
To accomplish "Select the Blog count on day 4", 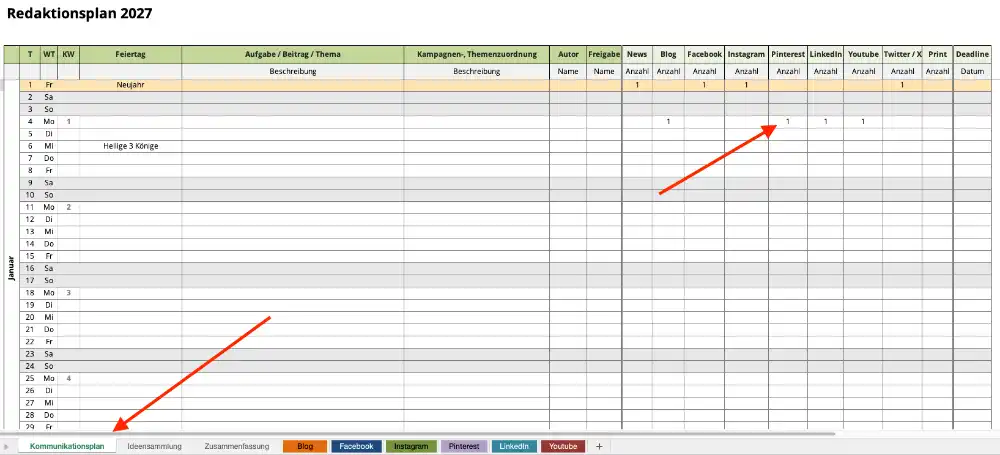I will (668, 121).
